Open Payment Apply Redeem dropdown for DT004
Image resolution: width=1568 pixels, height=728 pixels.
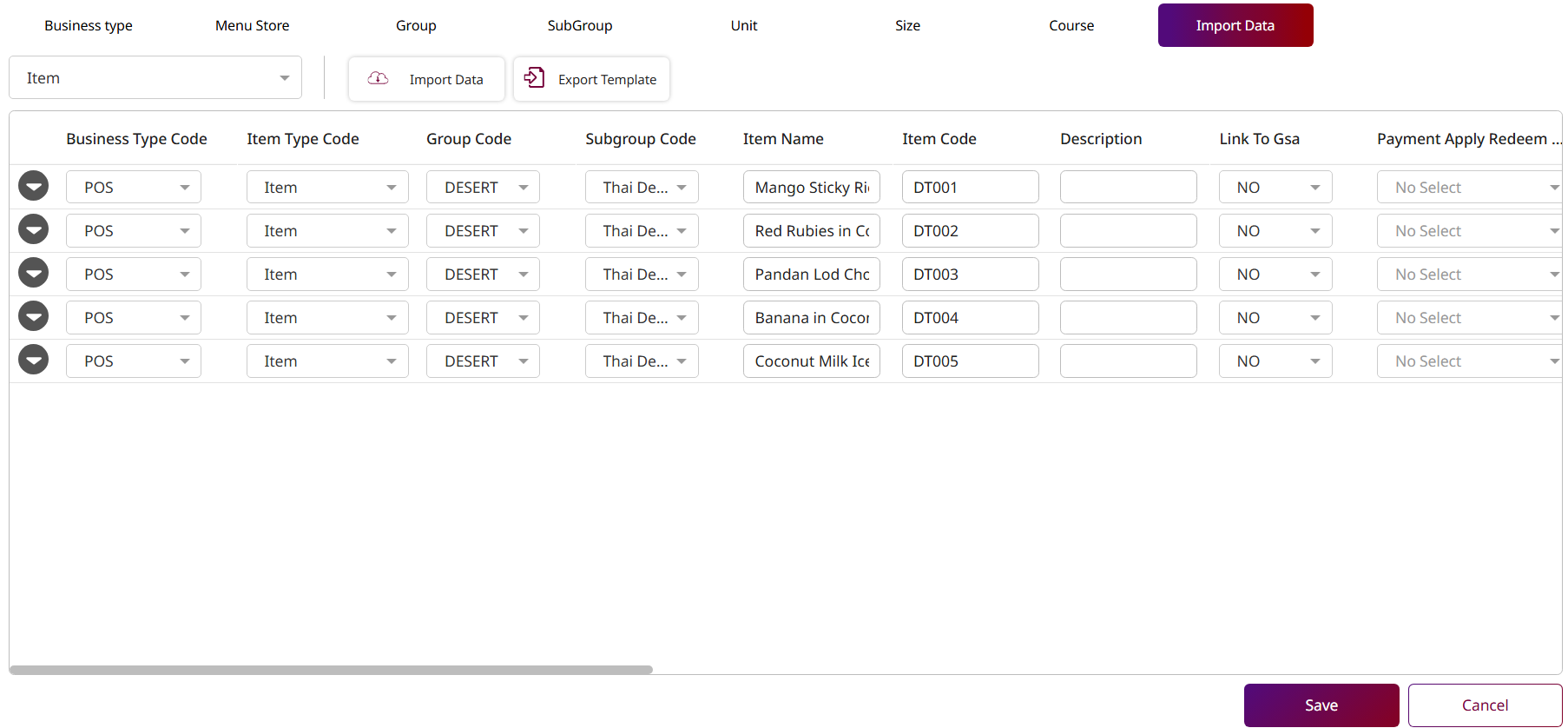1469,318
